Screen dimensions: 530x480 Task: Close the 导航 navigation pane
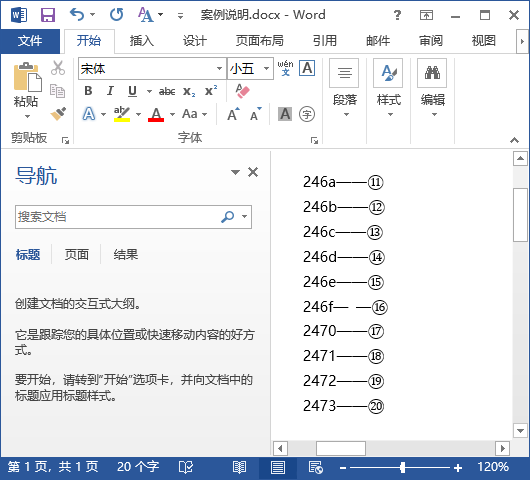tap(253, 172)
